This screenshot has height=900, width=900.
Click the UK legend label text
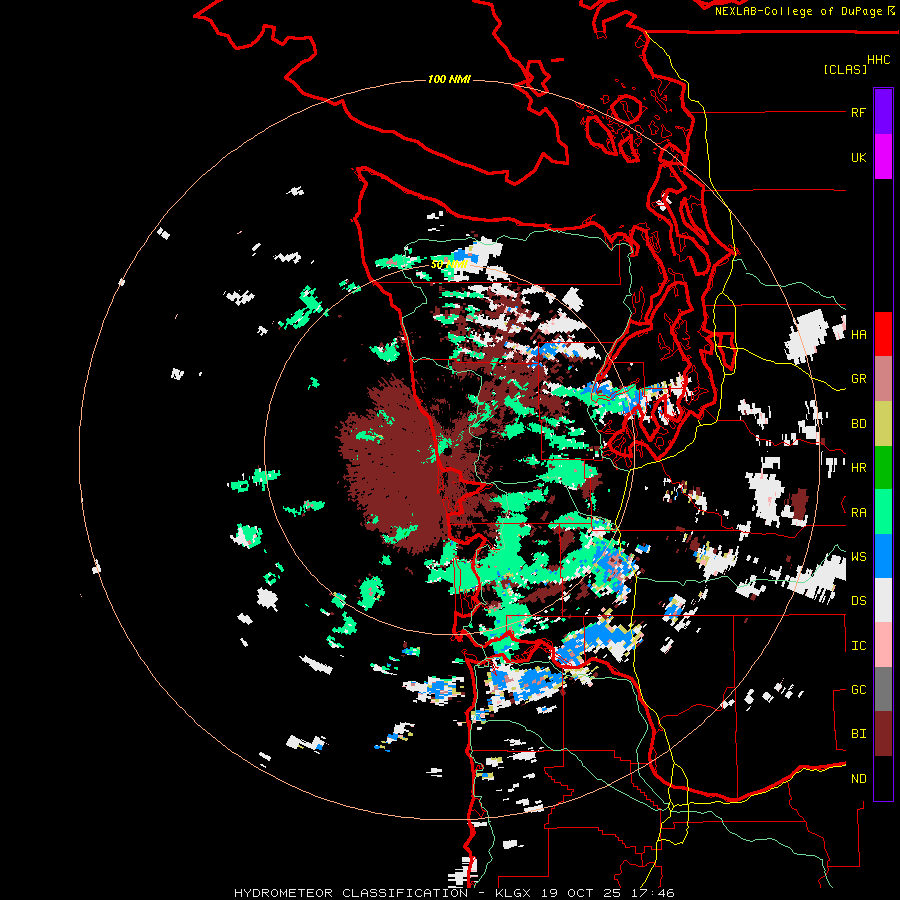[858, 157]
